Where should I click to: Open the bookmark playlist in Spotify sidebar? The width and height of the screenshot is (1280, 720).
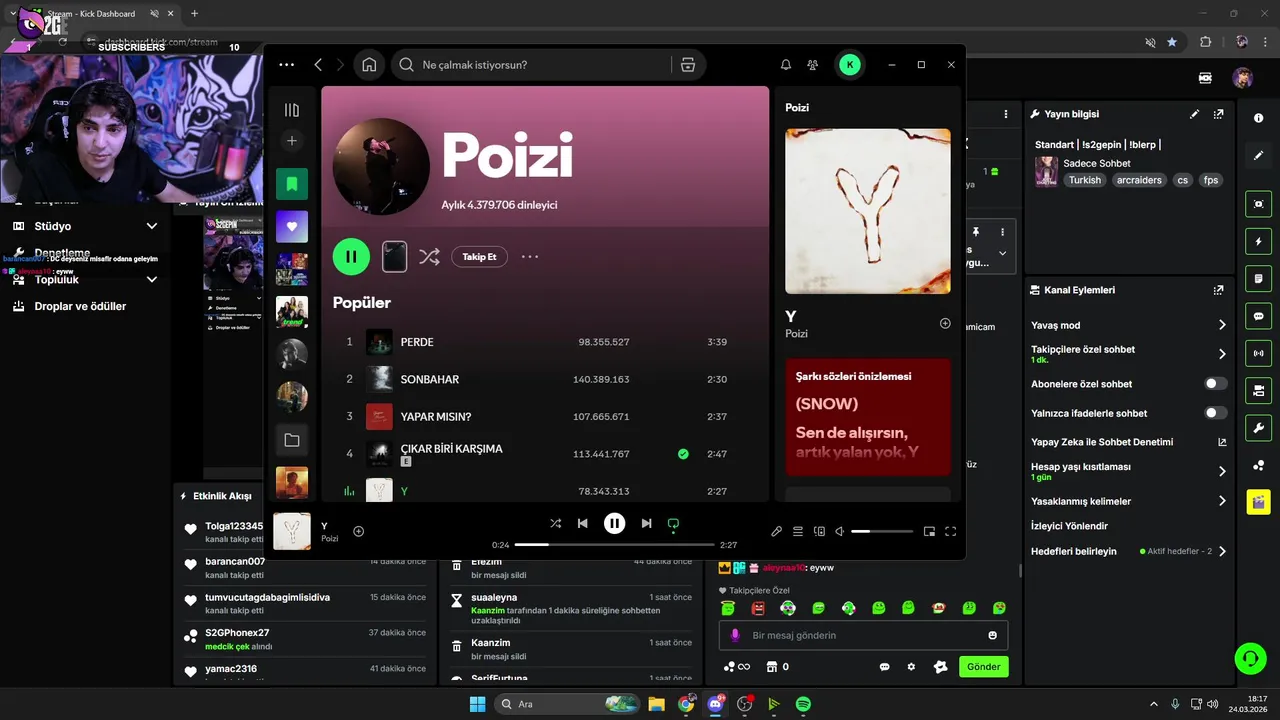coord(292,184)
